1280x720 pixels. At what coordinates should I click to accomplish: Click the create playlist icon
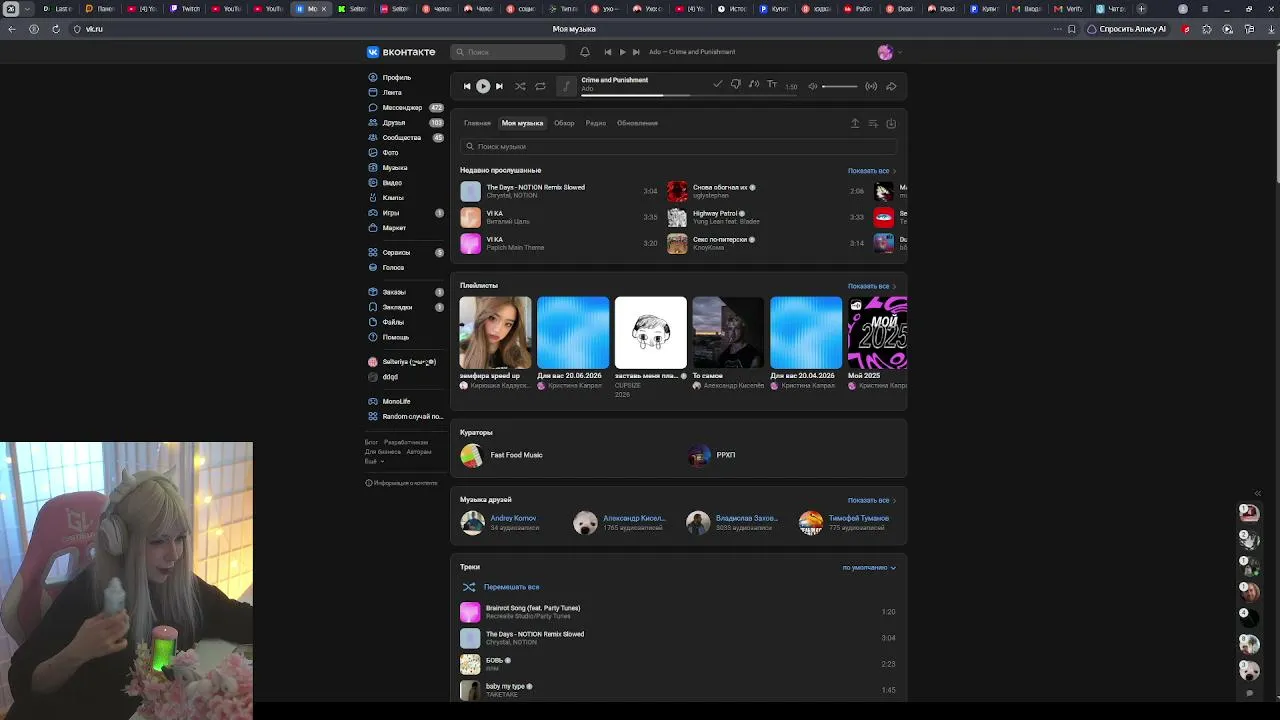pyautogui.click(x=873, y=123)
